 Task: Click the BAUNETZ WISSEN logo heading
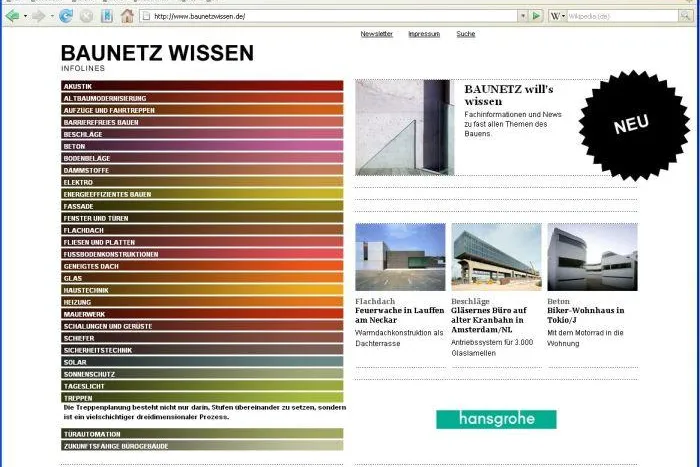pyautogui.click(x=157, y=53)
